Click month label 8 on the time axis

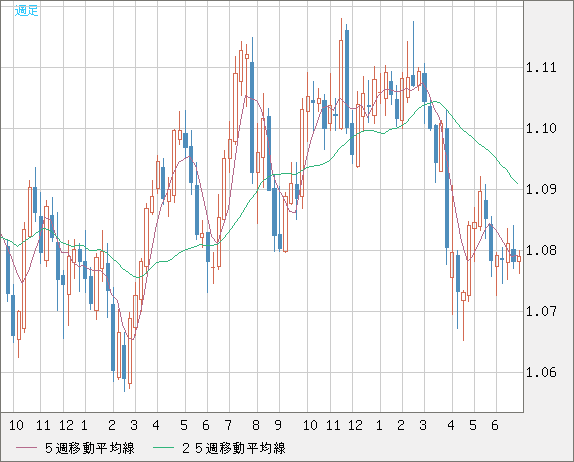pyautogui.click(x=256, y=425)
